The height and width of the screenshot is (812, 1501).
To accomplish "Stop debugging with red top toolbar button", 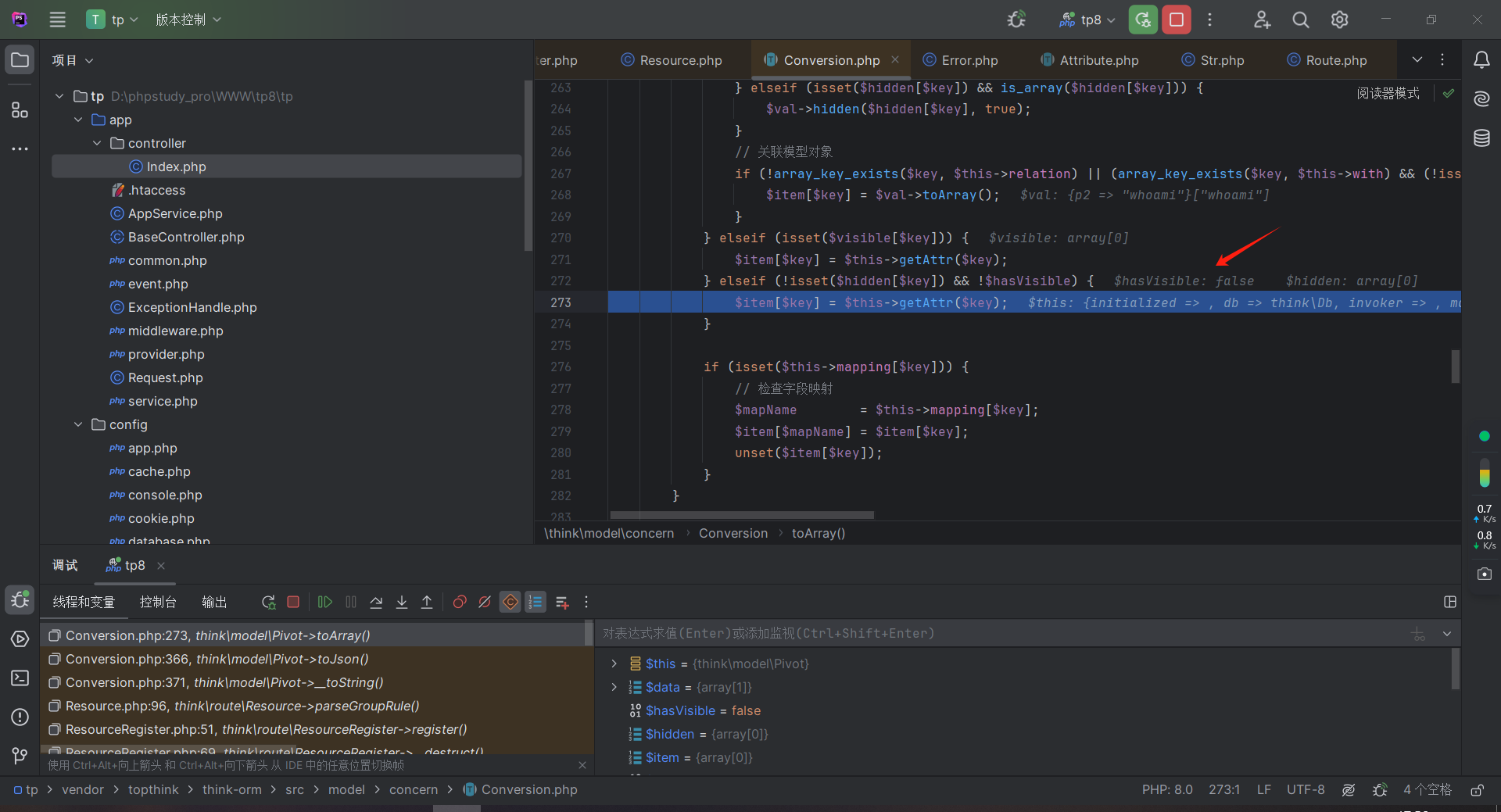I will 1177,20.
